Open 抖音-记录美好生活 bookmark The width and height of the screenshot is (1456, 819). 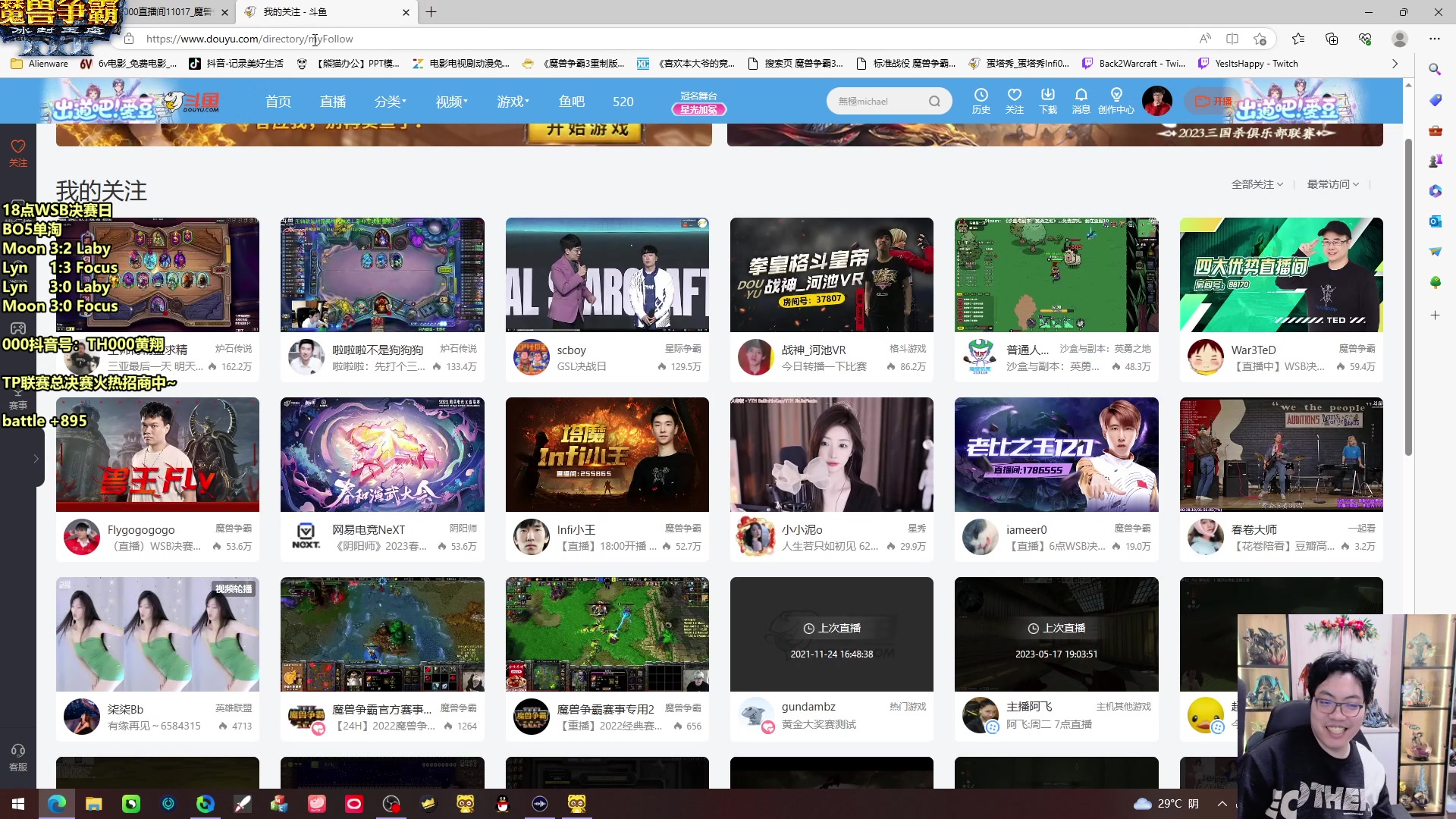(237, 64)
